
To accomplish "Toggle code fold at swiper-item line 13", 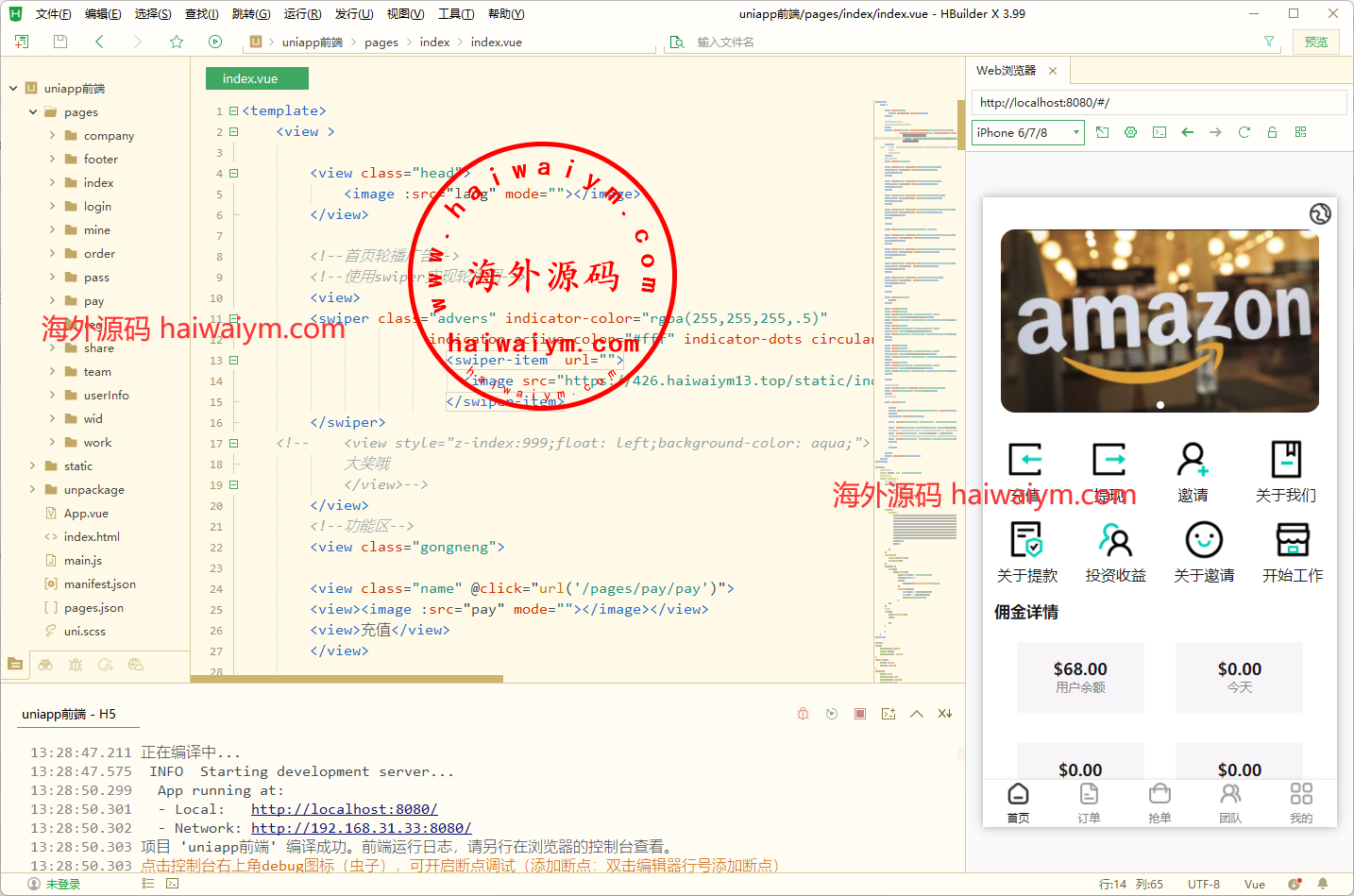I will pos(233,361).
